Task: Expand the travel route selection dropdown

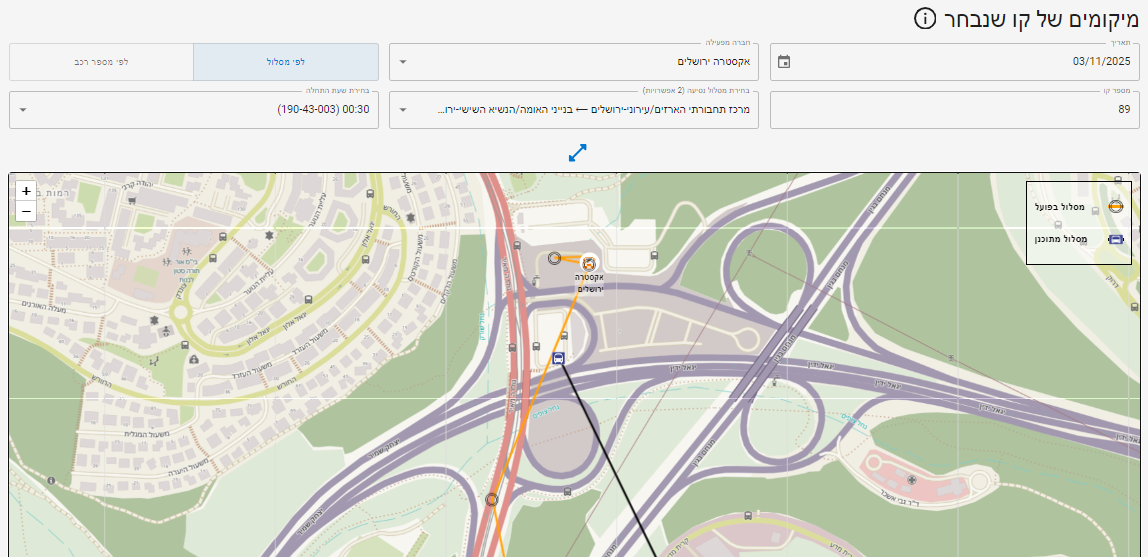Action: tap(574, 110)
